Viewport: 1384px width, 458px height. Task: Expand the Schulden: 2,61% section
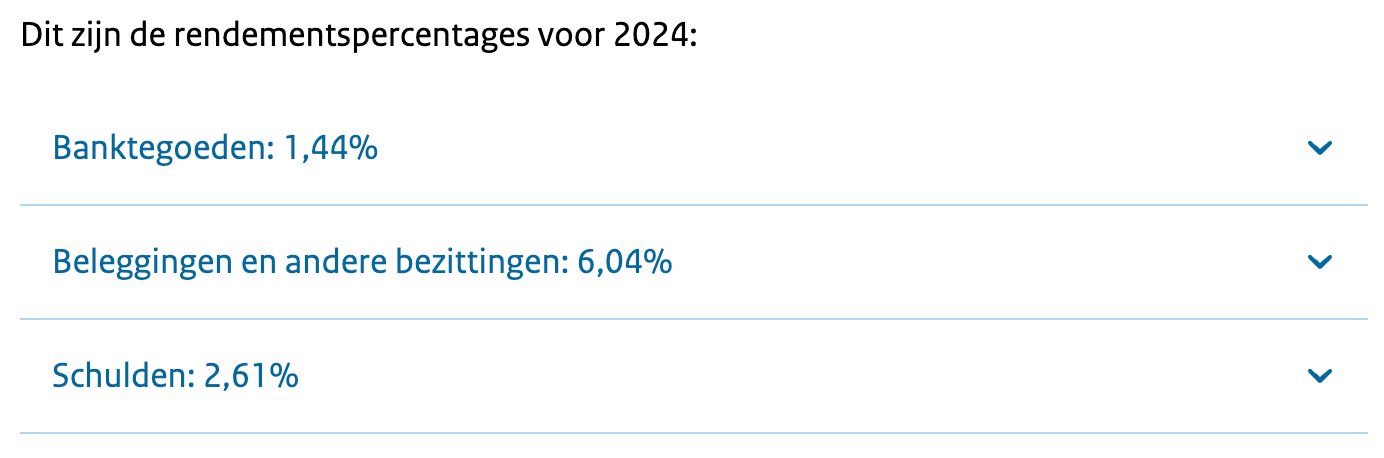click(x=175, y=377)
